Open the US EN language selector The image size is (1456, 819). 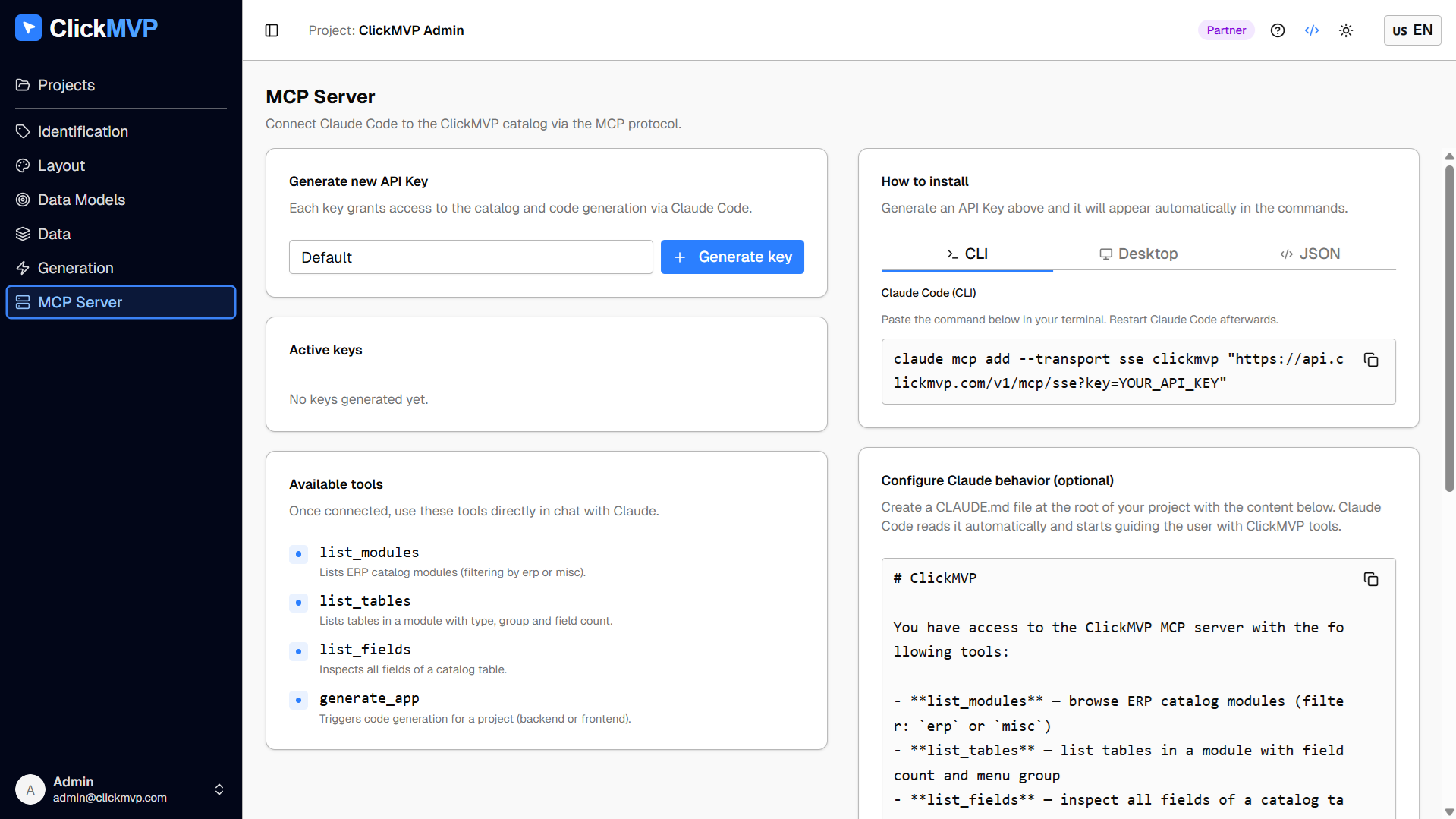[1412, 30]
